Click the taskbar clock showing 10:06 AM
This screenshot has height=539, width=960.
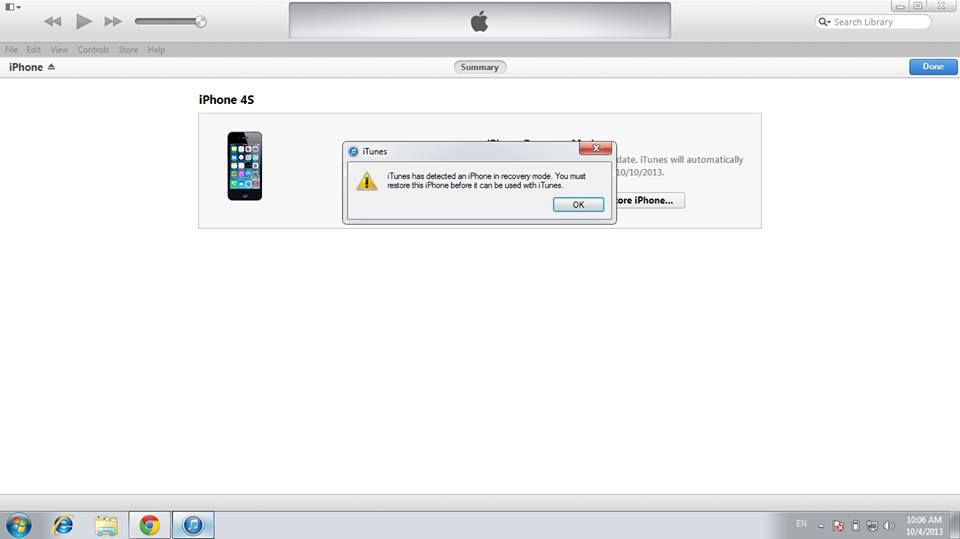[924, 526]
